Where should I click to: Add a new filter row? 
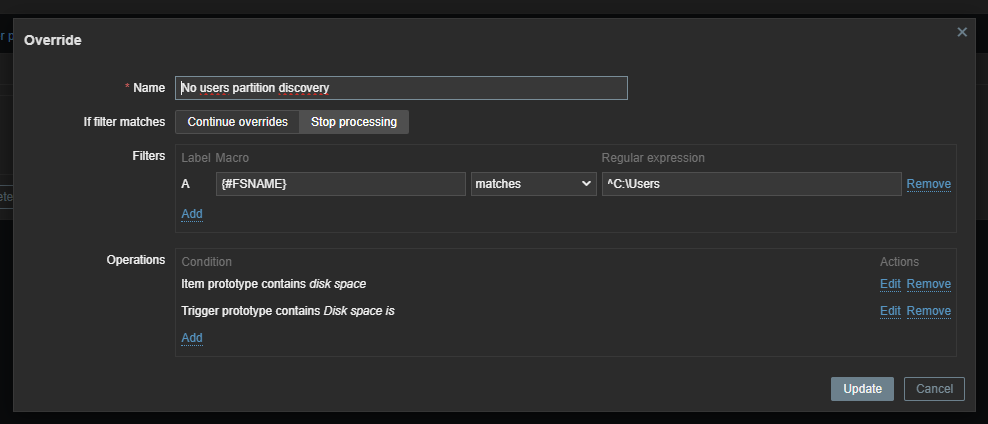(x=192, y=214)
